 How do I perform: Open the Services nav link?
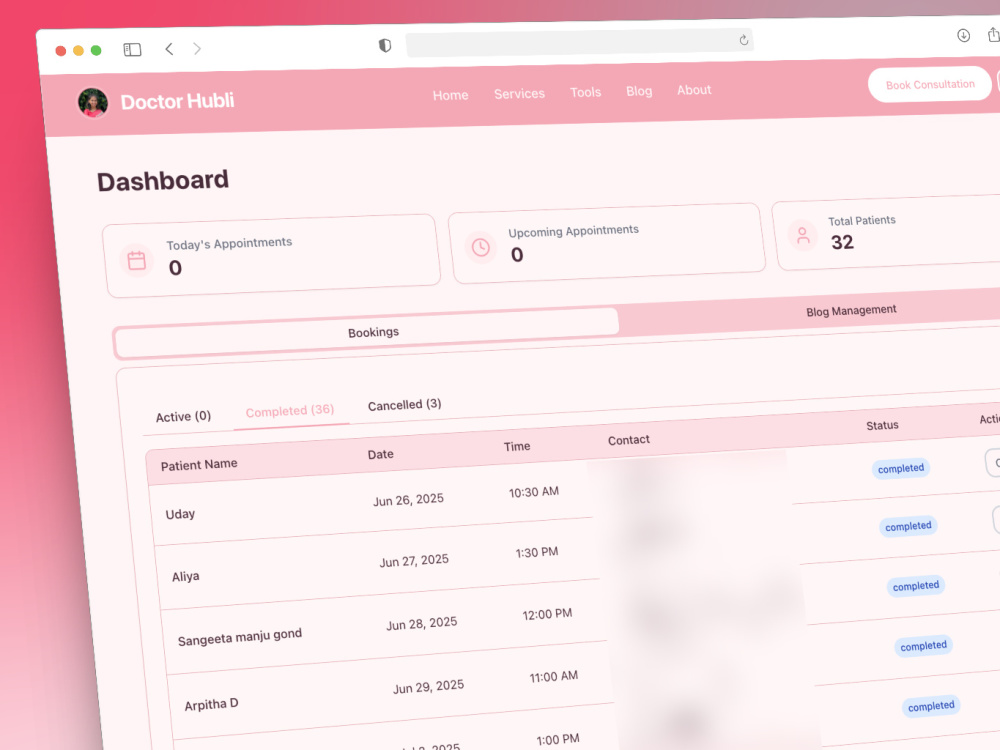(519, 94)
